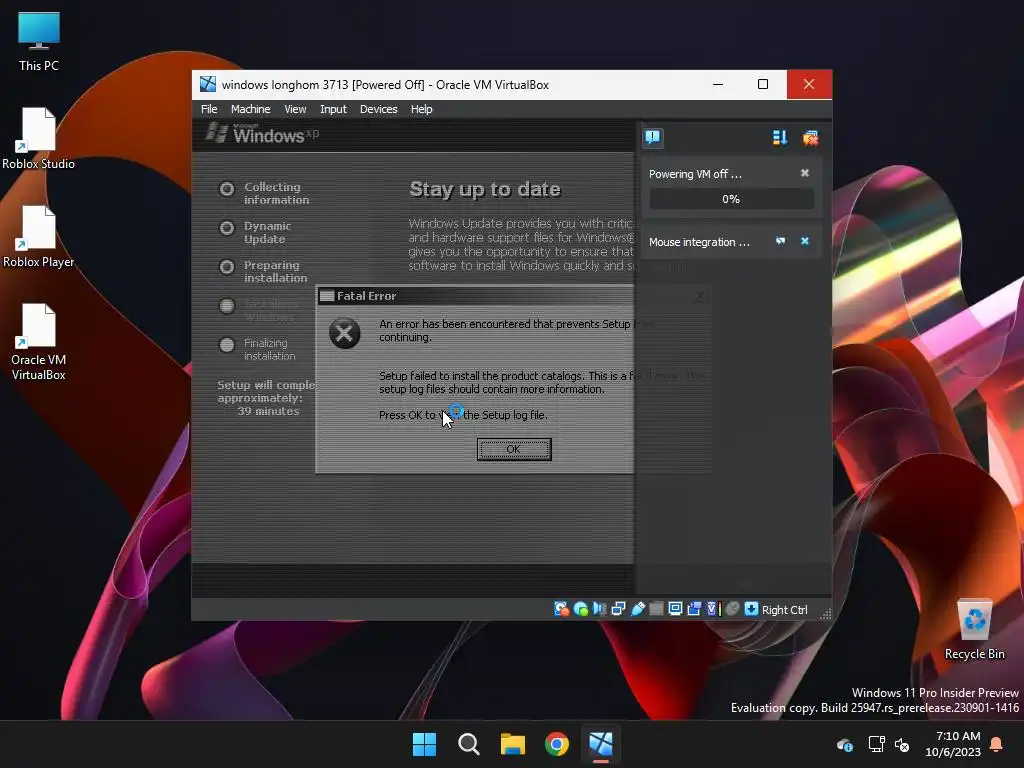Click the VirtualBox title bar app icon
This screenshot has width=1024, height=768.
coord(208,84)
